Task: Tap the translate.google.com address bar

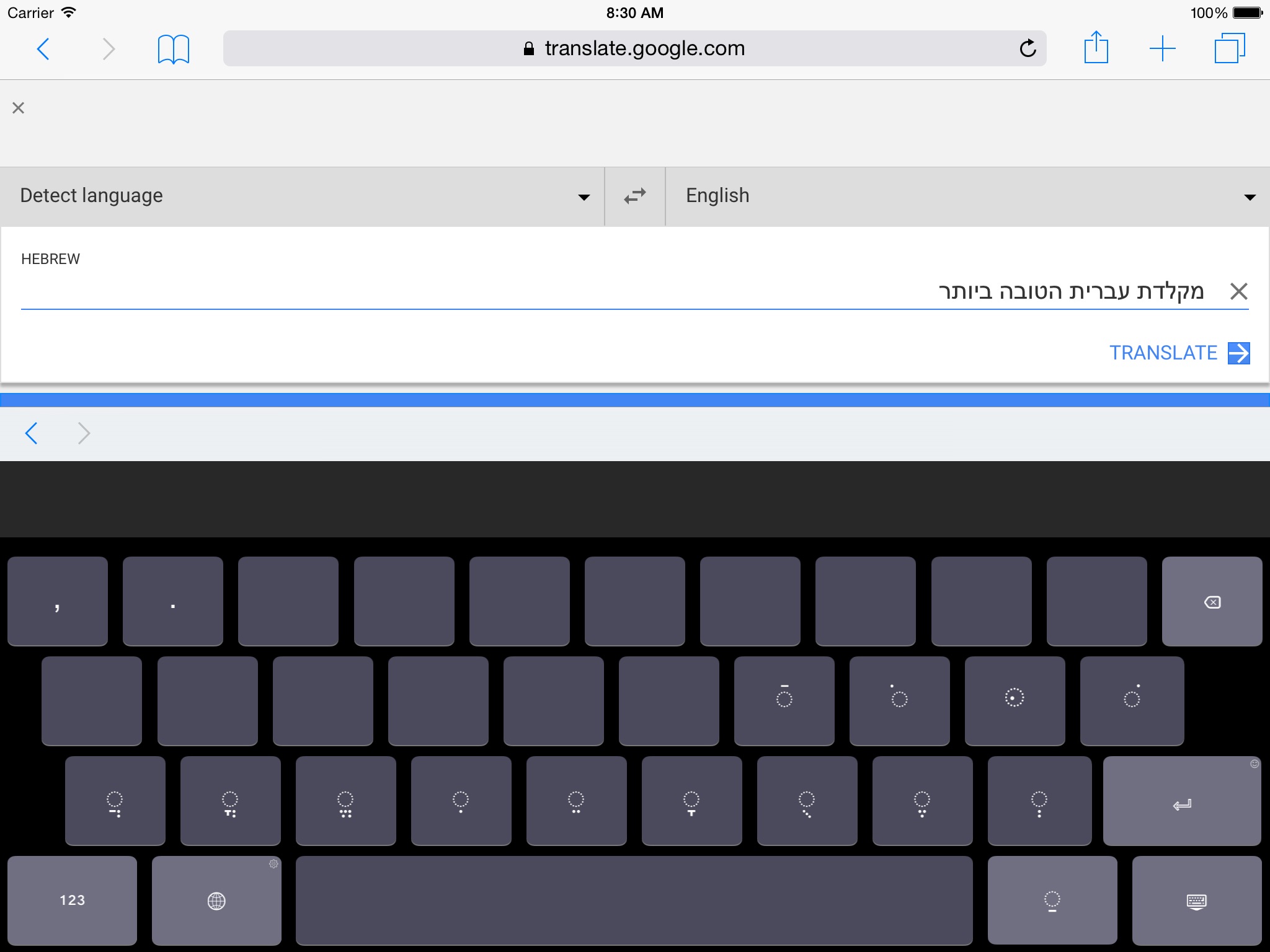Action: (634, 48)
